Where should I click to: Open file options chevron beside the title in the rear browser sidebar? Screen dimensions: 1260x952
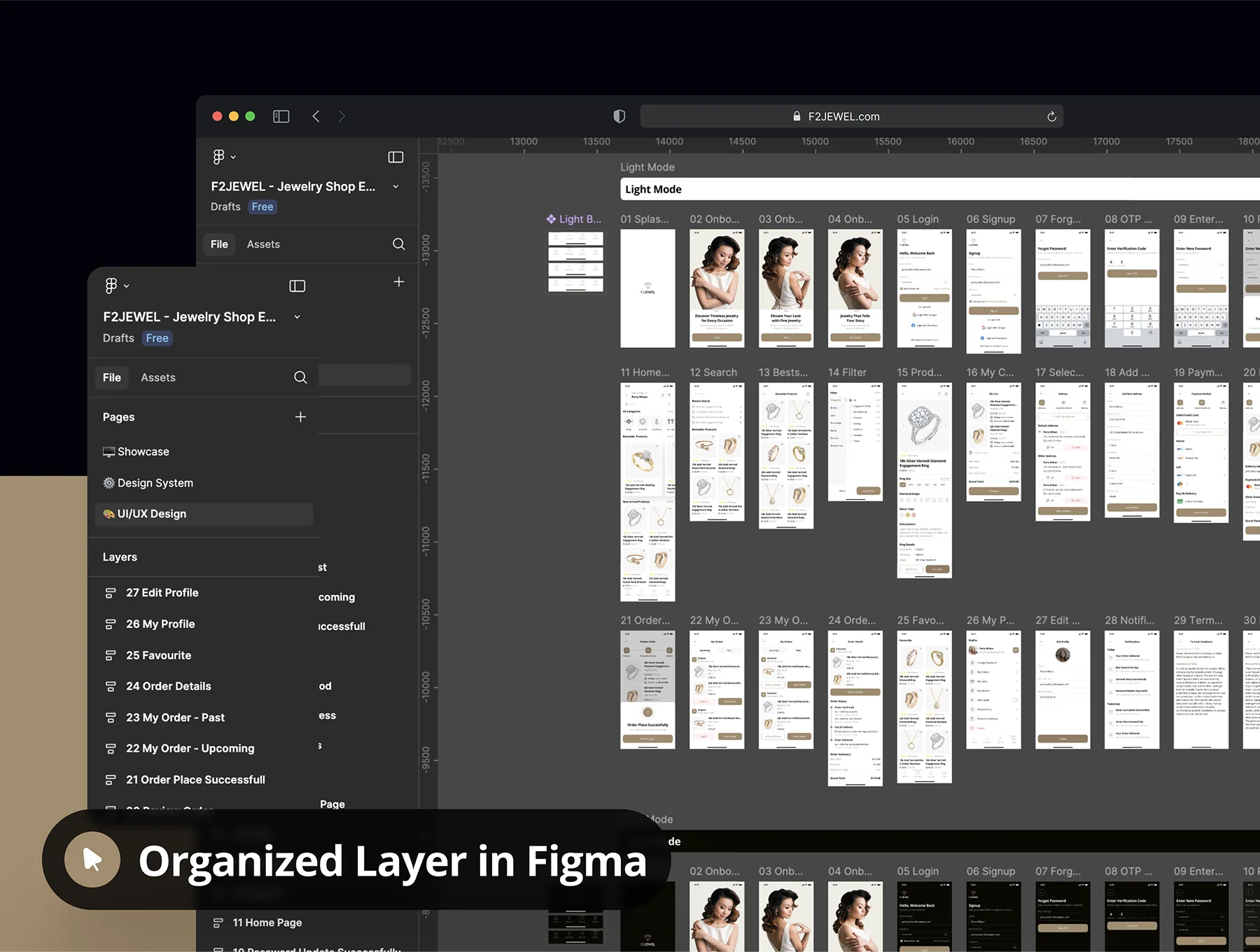[x=396, y=187]
